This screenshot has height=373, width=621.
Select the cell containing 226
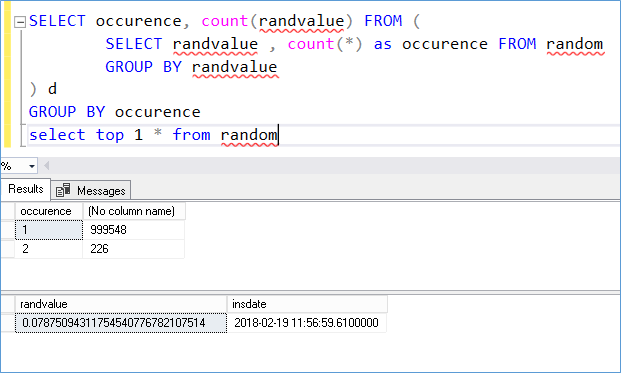[134, 249]
